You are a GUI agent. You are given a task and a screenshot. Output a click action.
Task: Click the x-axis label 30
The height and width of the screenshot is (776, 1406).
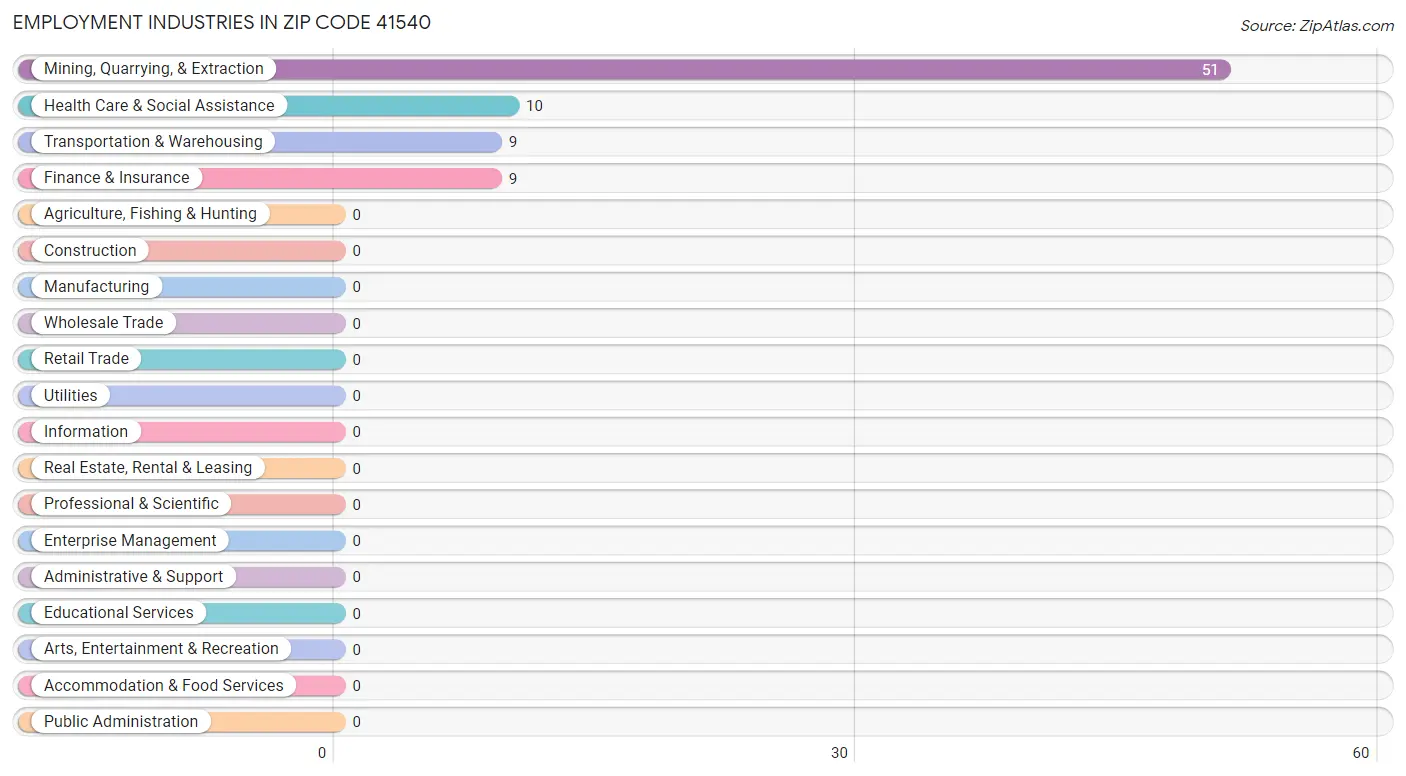point(840,753)
